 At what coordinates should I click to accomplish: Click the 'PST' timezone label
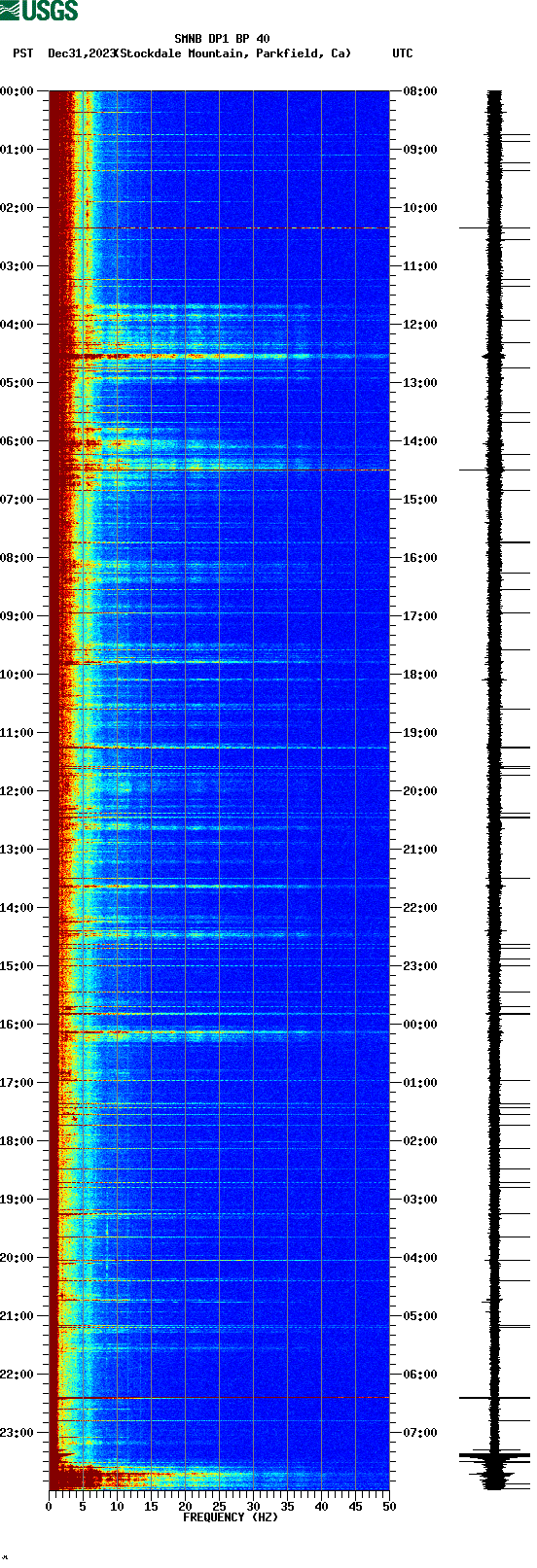pyautogui.click(x=23, y=53)
